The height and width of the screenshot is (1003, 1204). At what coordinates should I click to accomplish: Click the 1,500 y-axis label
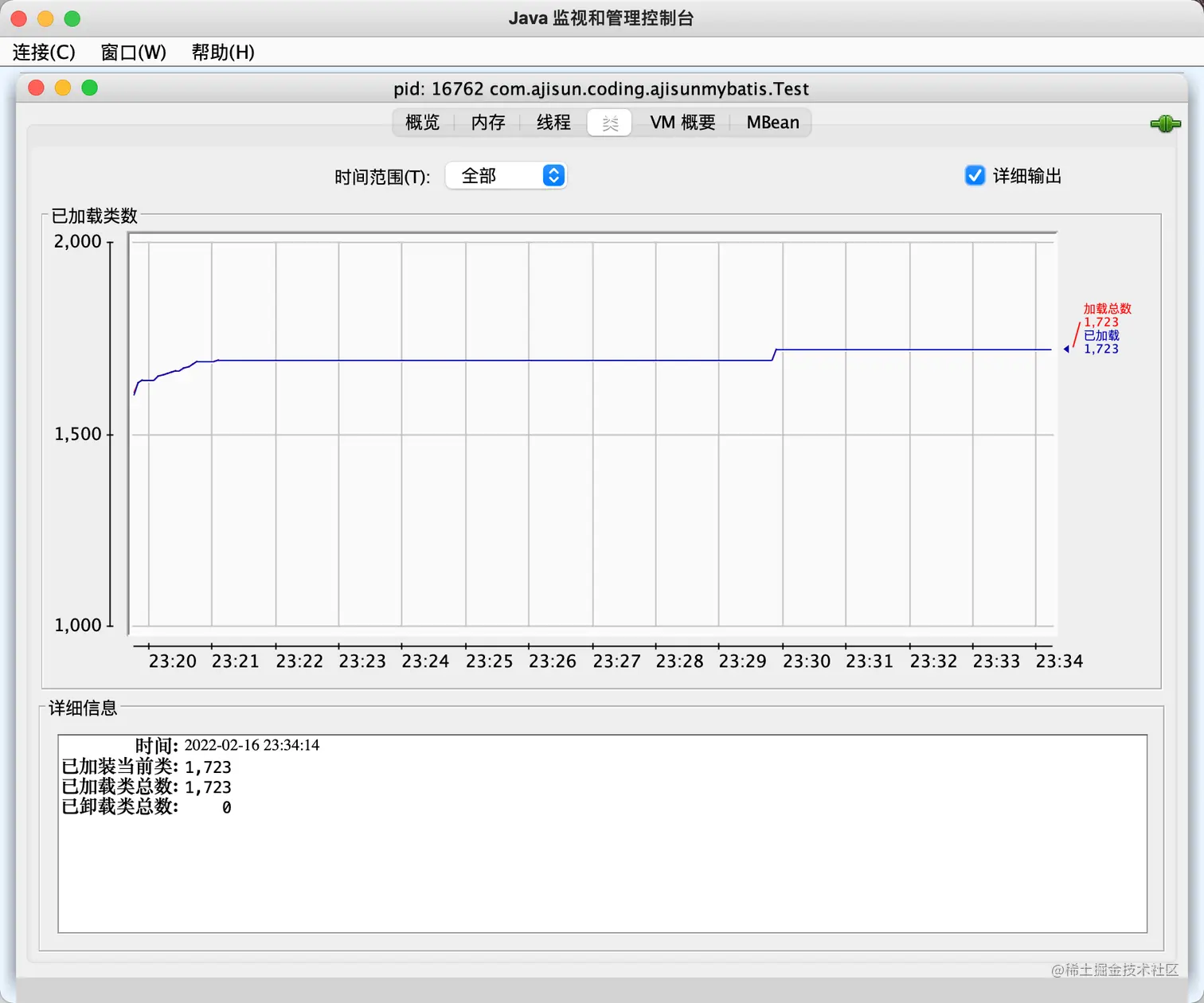[77, 435]
